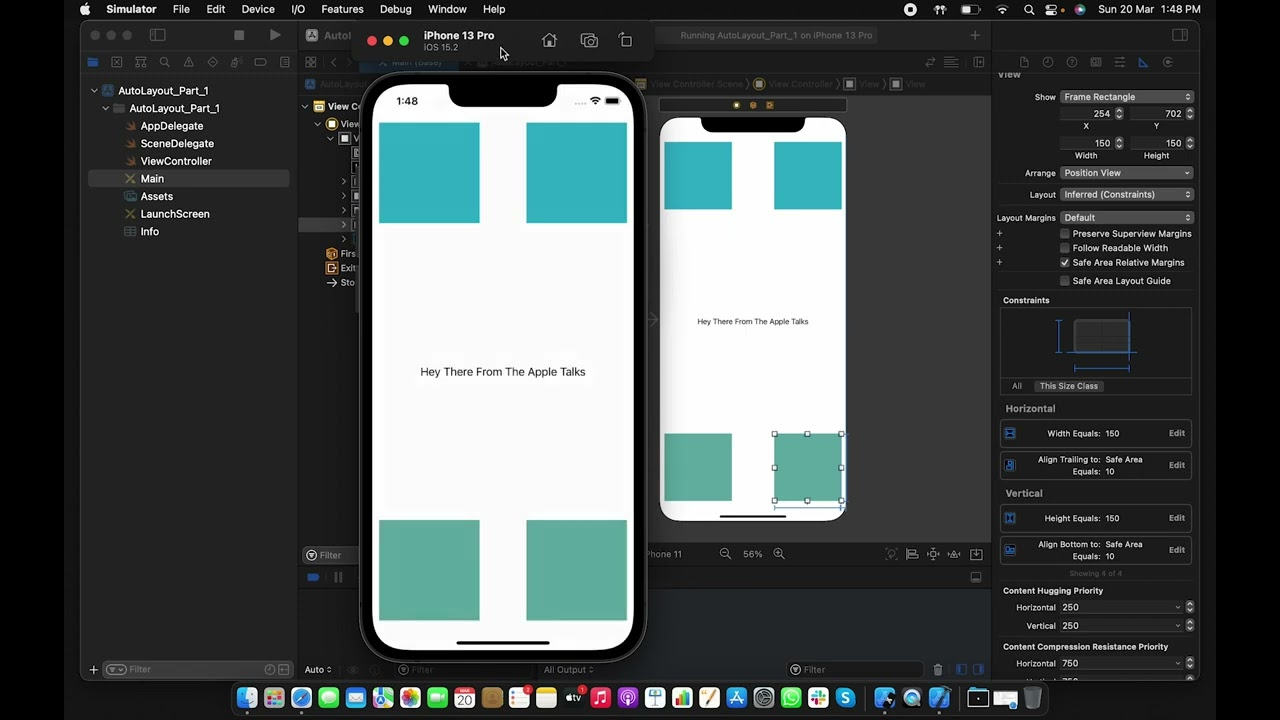The image size is (1280, 720).
Task: Click the Xcode Run play button
Action: pyautogui.click(x=275, y=35)
